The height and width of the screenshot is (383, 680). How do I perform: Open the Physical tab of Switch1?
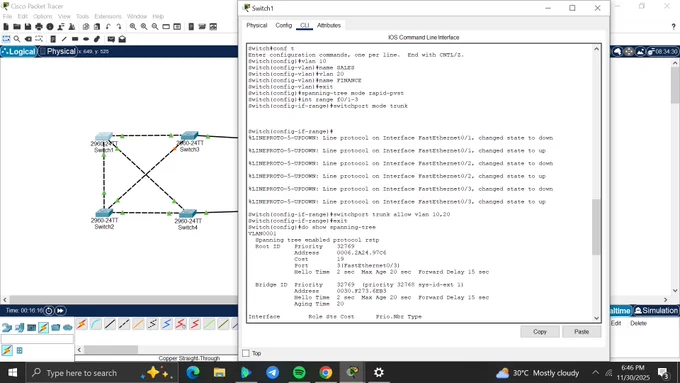coord(257,26)
